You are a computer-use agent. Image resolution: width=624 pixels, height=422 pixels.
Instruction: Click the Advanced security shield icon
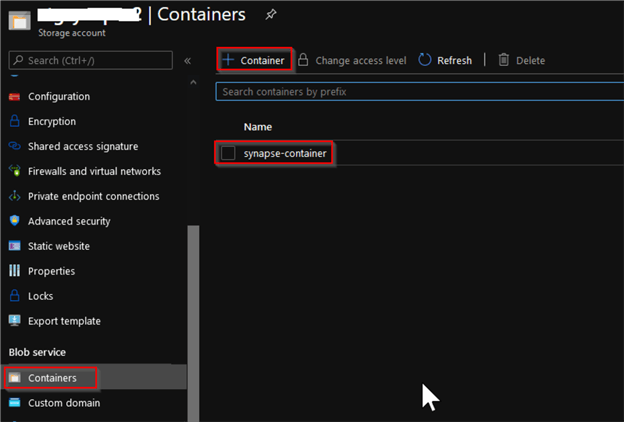[14, 221]
